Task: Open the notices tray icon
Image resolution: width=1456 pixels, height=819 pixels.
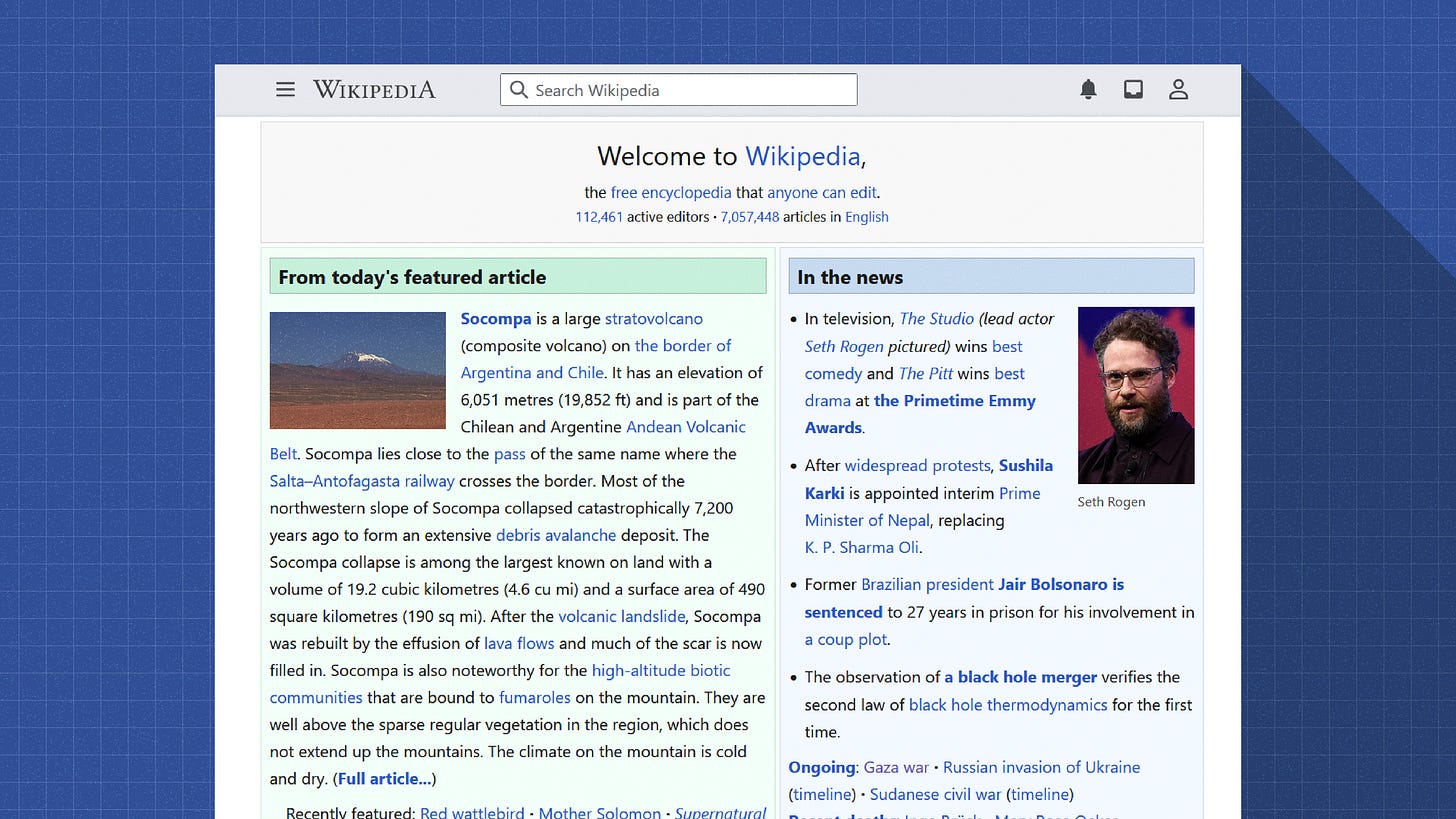Action: (1133, 89)
